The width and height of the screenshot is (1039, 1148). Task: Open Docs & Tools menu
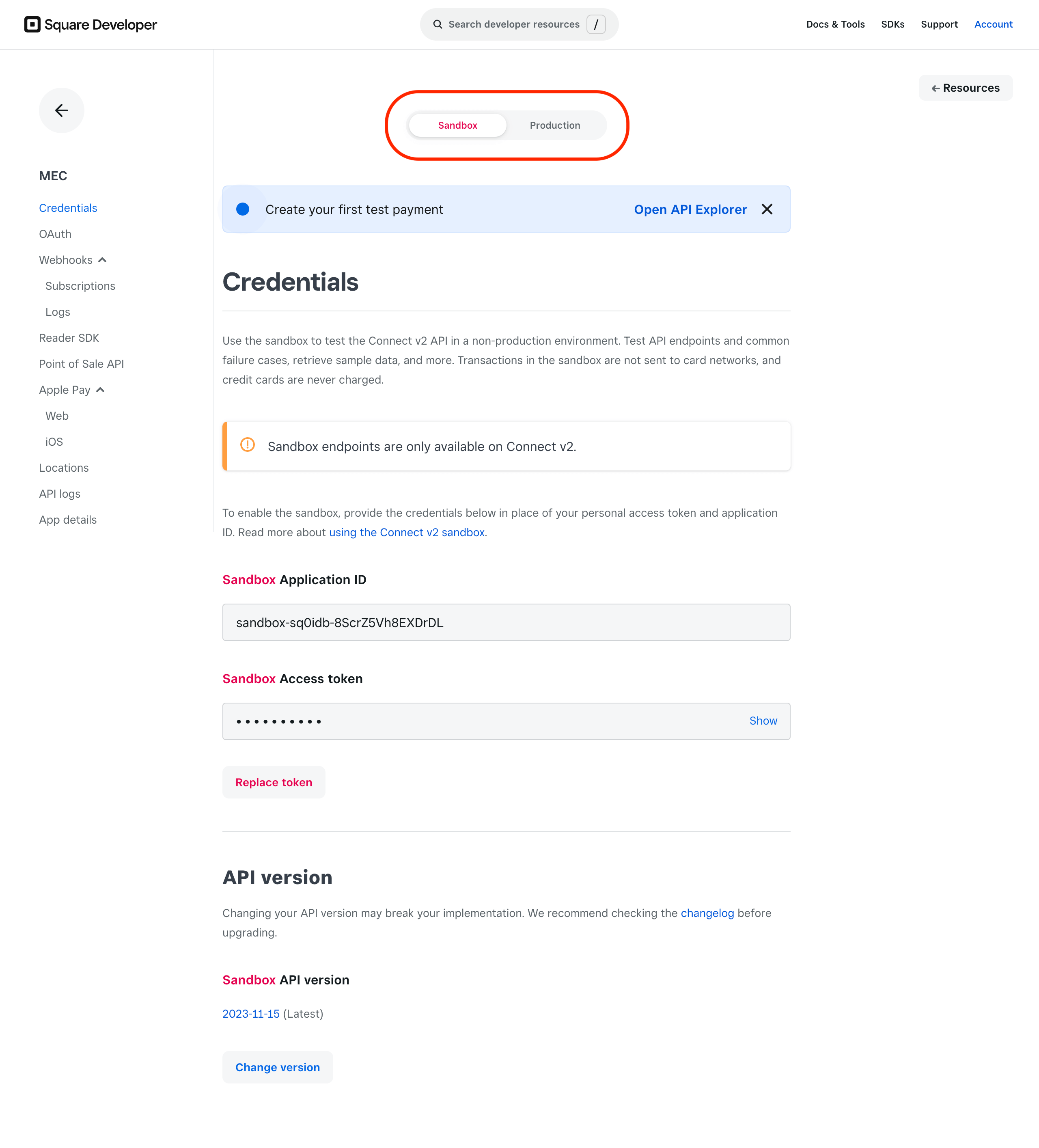[835, 24]
